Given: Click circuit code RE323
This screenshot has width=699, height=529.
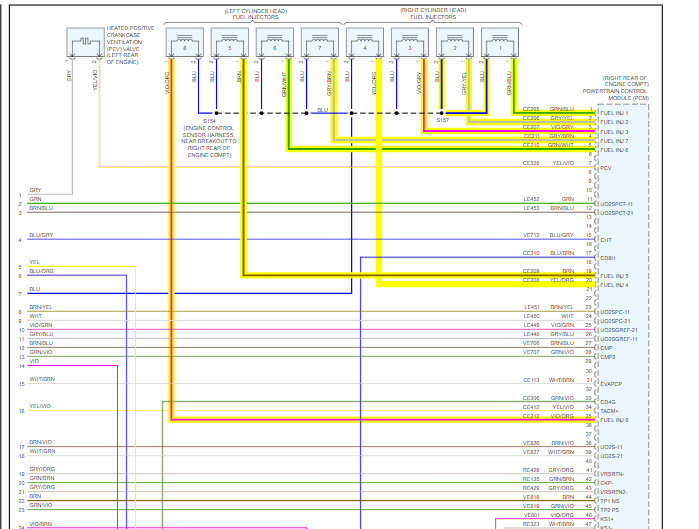Looking at the screenshot, I should click(531, 524).
